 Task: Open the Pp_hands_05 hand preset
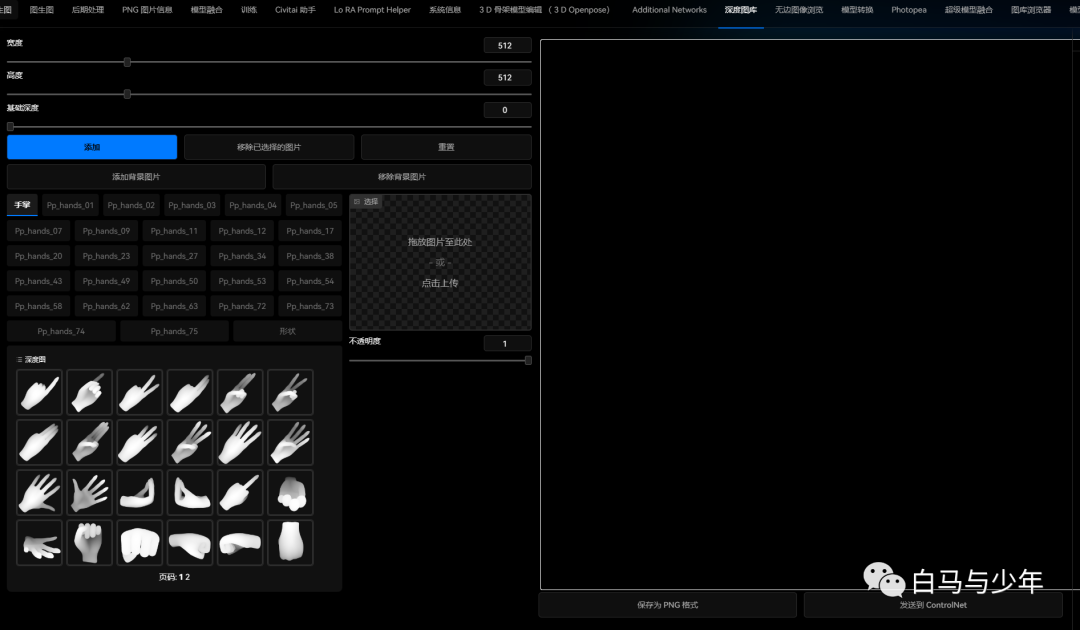point(313,205)
